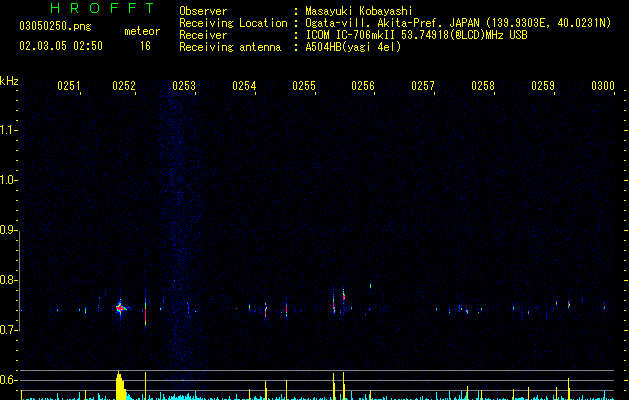Viewport: 629px width, 400px height.
Task: Click the 0258 time marker
Action: click(483, 86)
